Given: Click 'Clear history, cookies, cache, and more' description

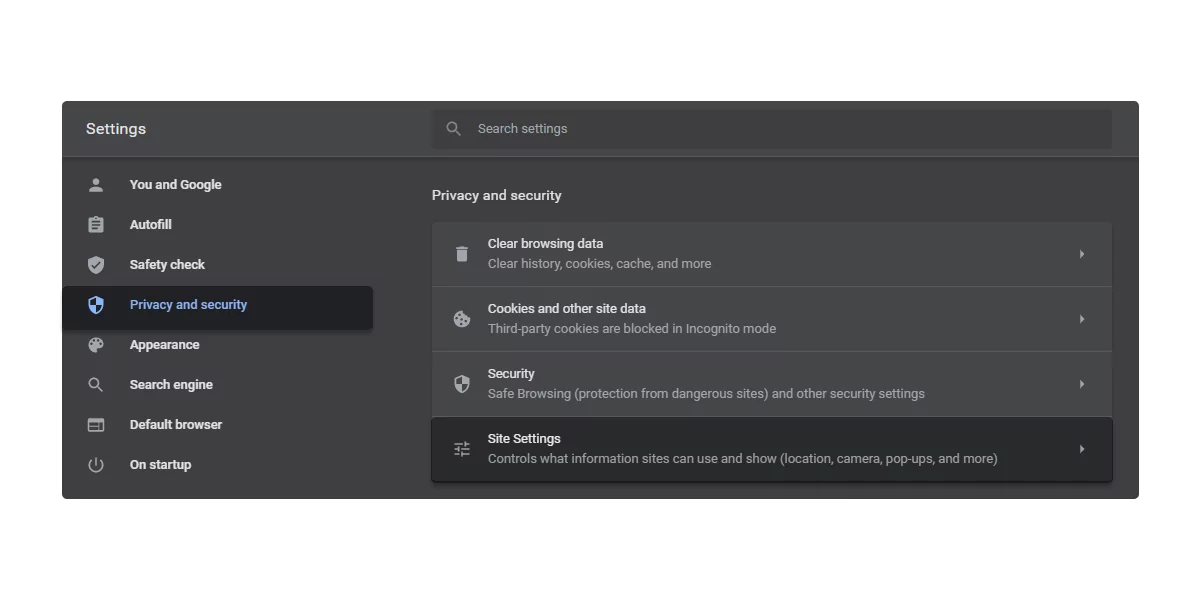Looking at the screenshot, I should 600,264.
